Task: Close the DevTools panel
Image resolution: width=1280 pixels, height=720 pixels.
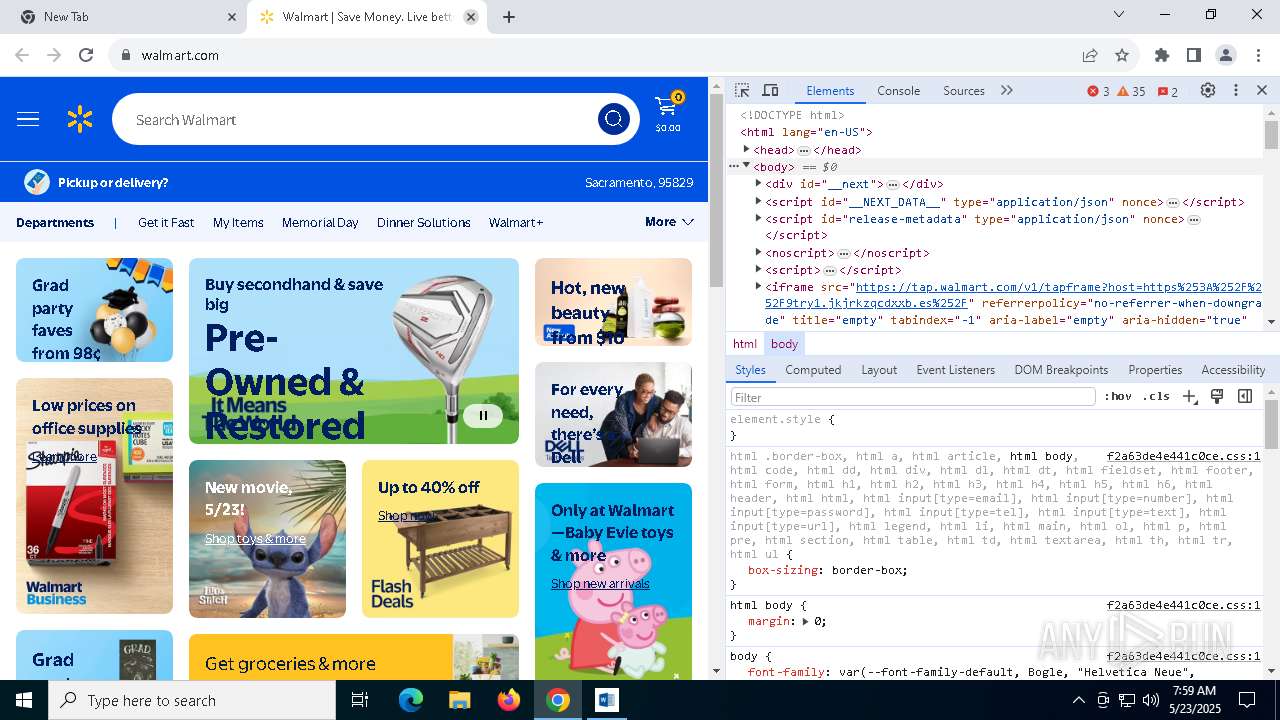Action: tap(1262, 90)
